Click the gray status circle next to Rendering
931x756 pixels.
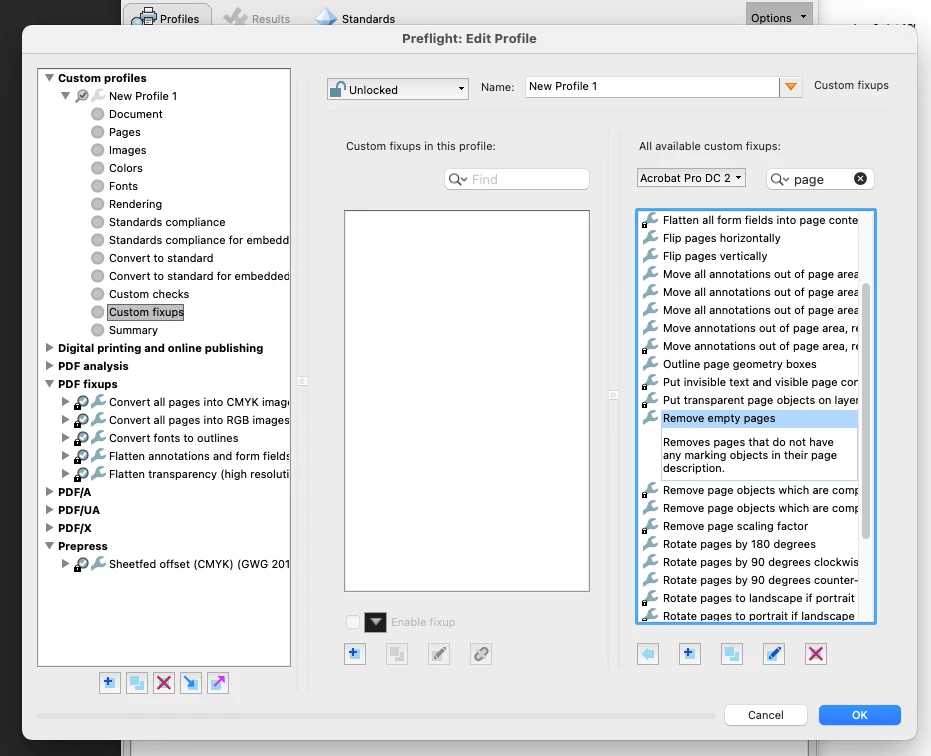(x=97, y=204)
